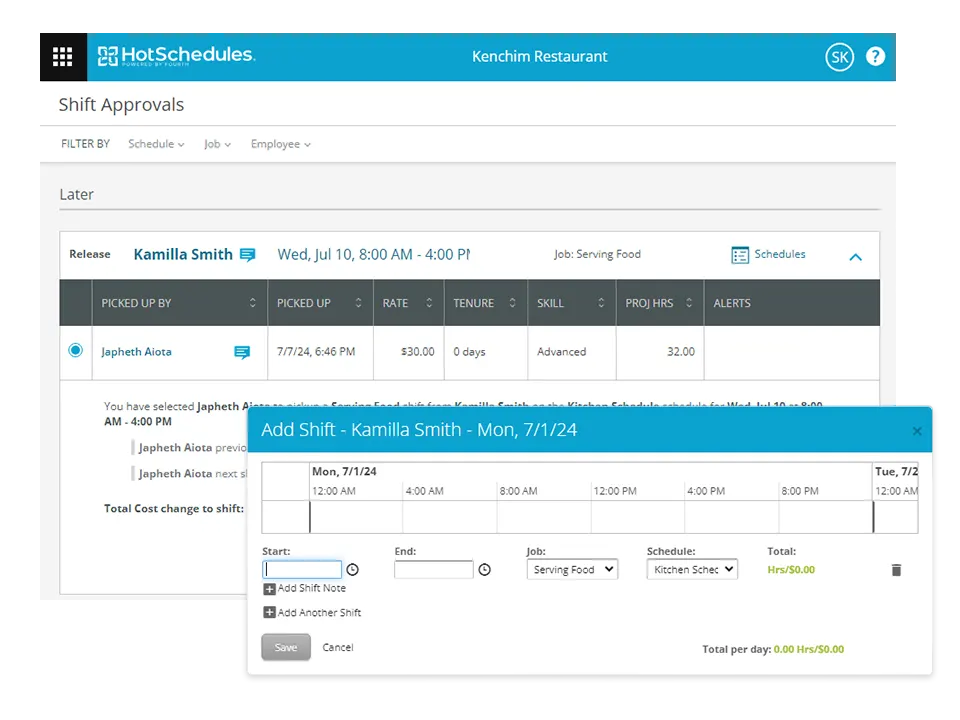
Task: Click the clock icon beside End field
Action: click(484, 570)
